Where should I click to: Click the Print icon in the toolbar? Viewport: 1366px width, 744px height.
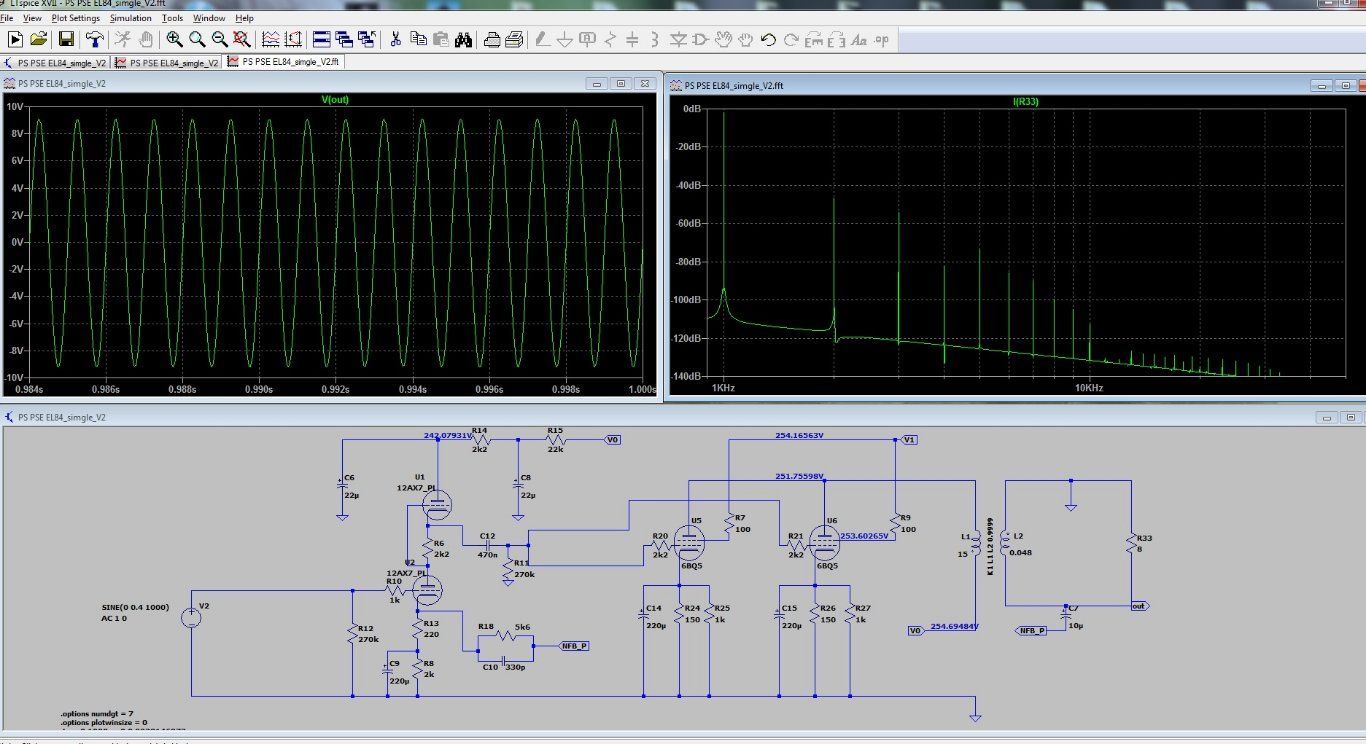(514, 39)
